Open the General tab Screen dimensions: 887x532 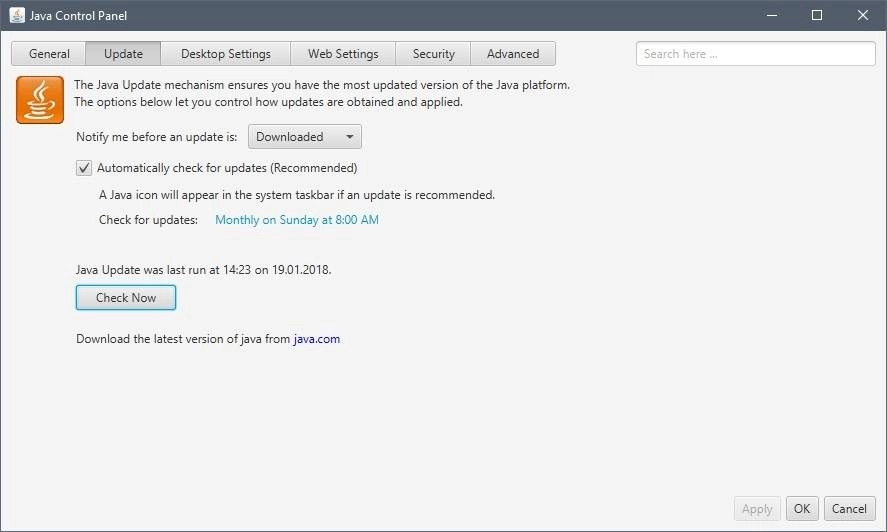(49, 54)
